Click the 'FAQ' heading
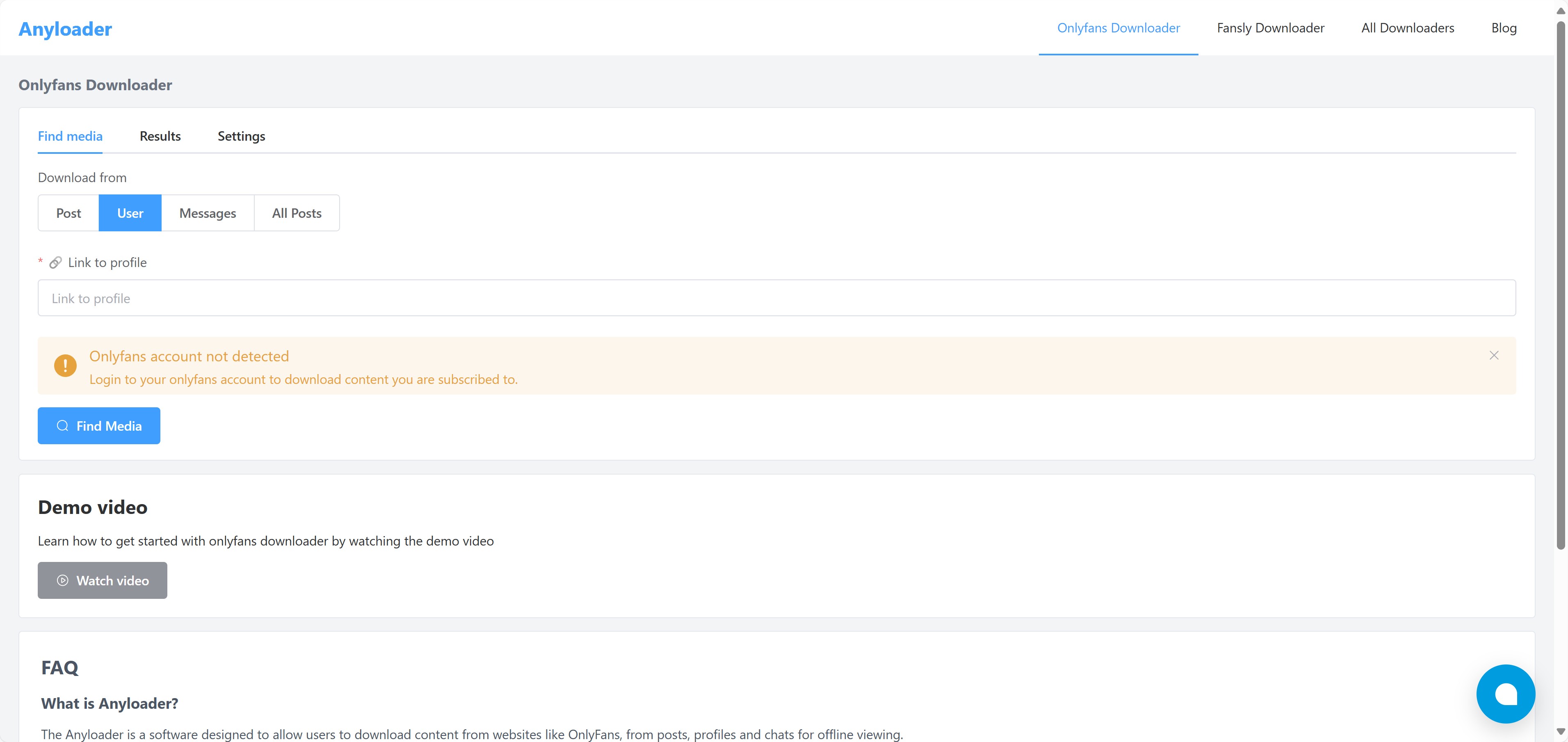The width and height of the screenshot is (1568, 742). point(59,667)
